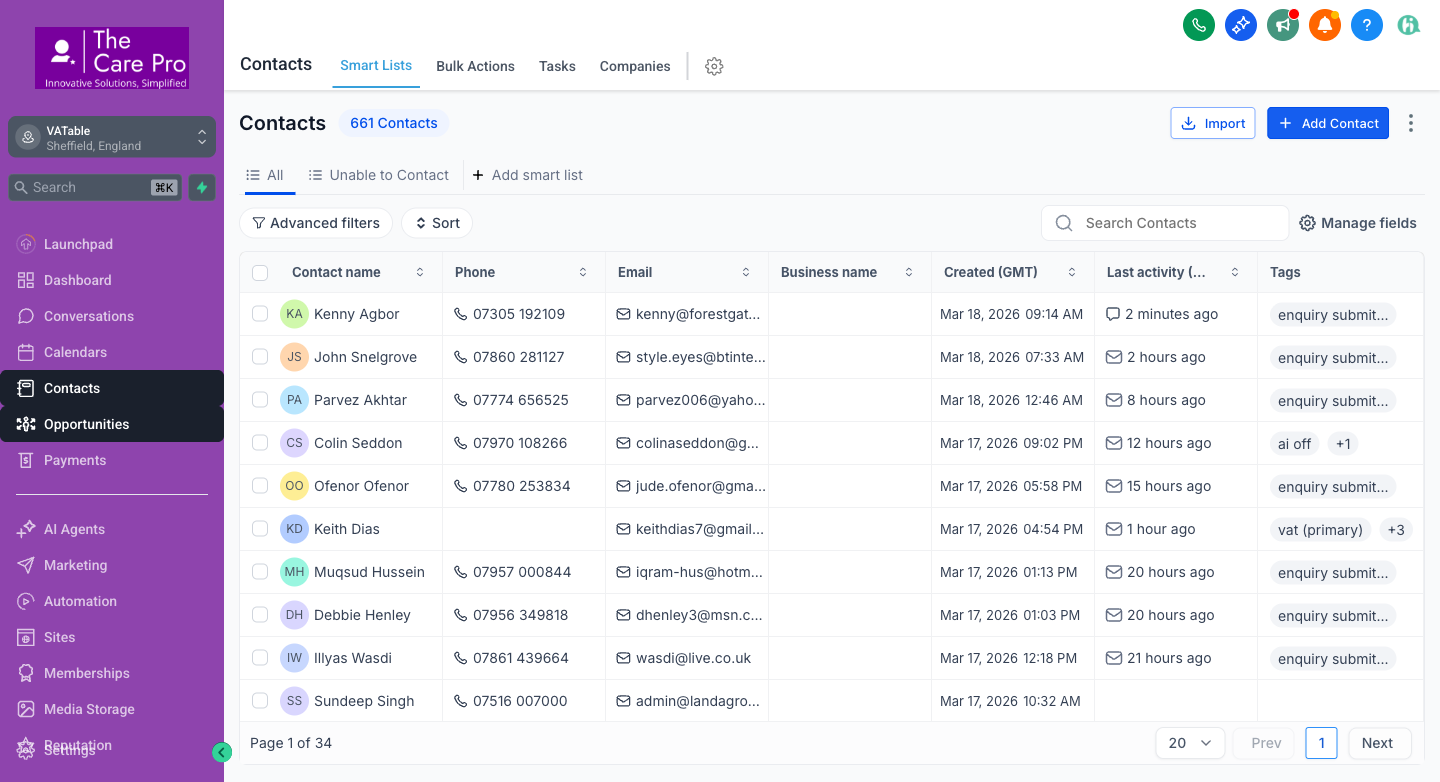Open the page size dropdown showing 20

tap(1190, 743)
